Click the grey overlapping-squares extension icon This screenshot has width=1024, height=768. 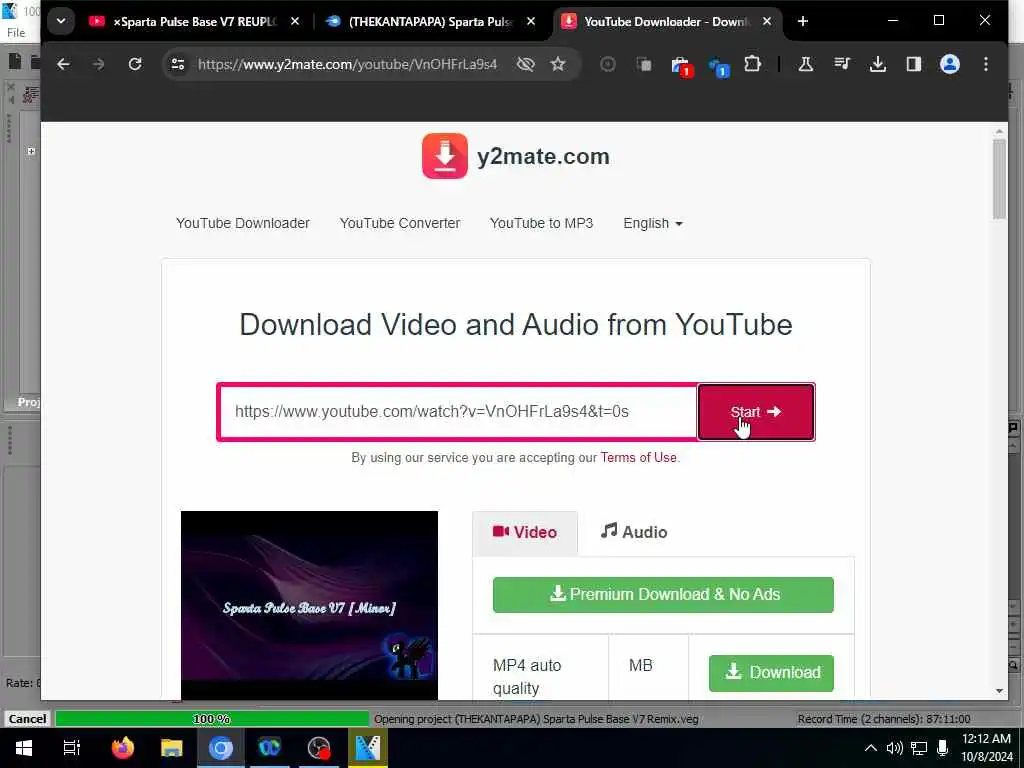point(644,64)
